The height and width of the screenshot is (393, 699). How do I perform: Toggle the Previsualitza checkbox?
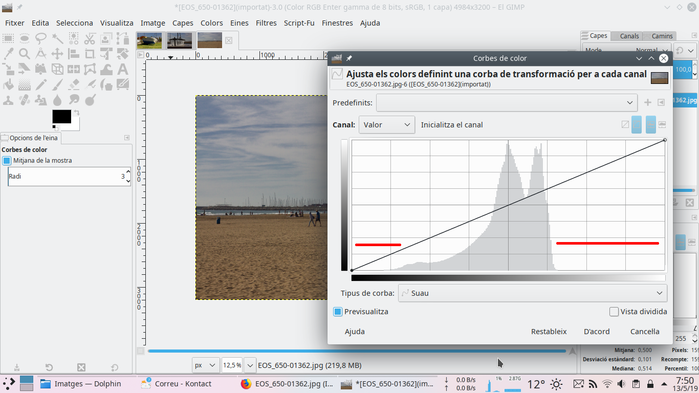click(x=337, y=311)
